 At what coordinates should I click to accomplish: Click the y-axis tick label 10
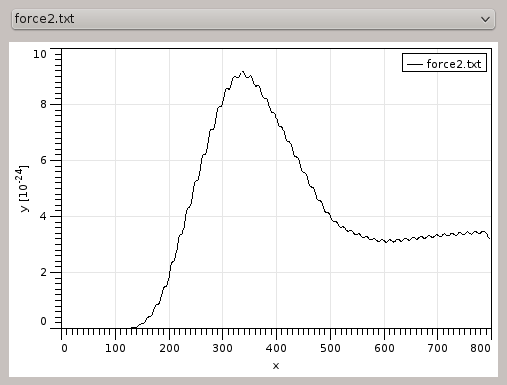click(40, 54)
